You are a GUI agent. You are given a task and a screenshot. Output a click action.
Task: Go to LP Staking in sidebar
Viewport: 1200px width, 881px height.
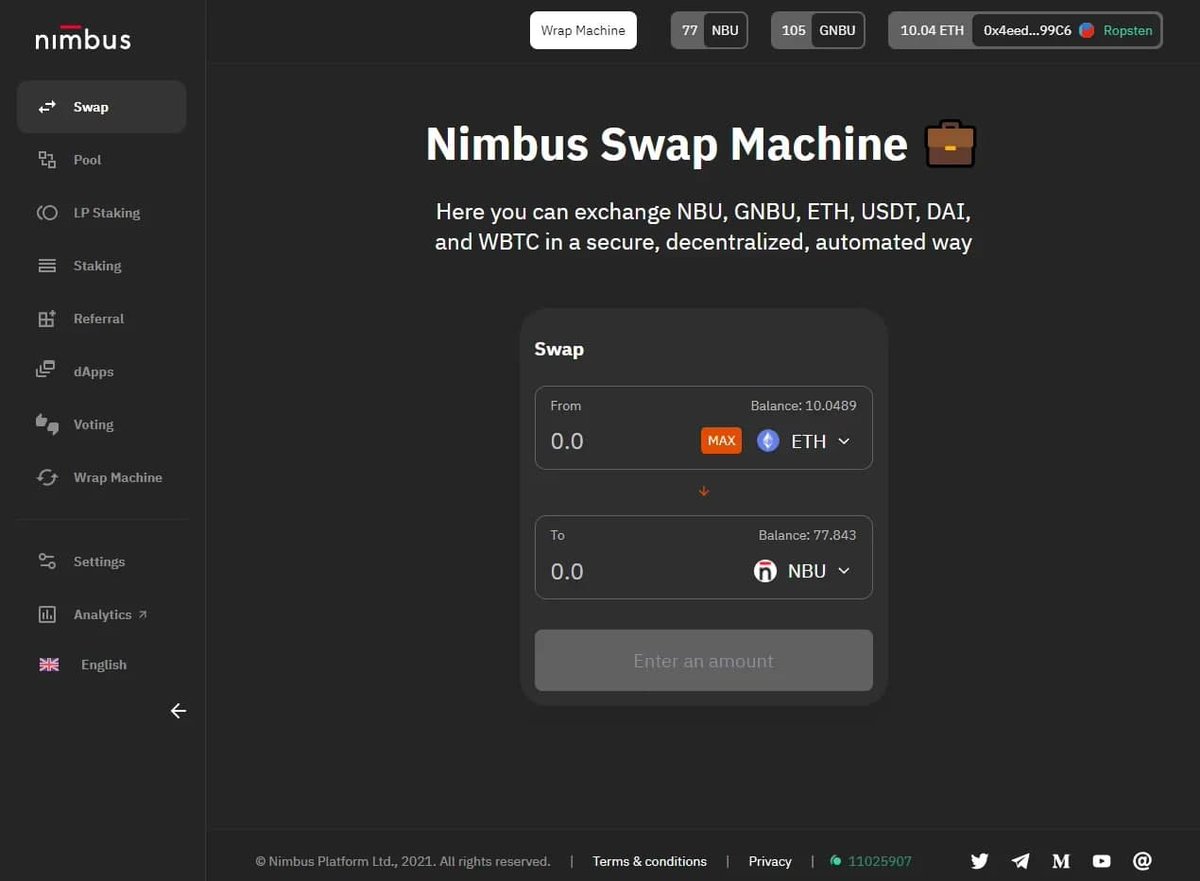pyautogui.click(x=106, y=213)
